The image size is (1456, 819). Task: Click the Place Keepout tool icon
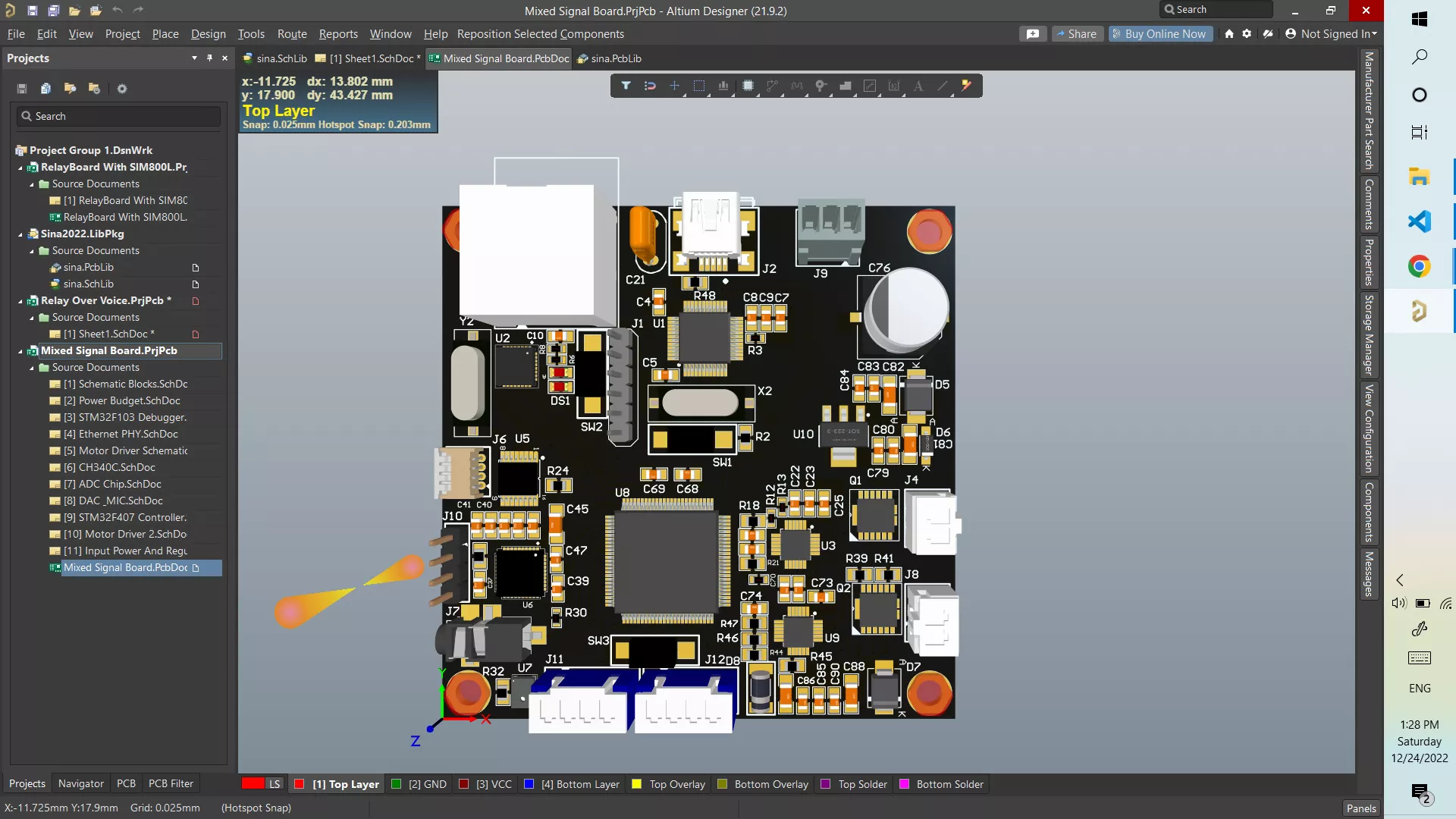click(x=870, y=86)
